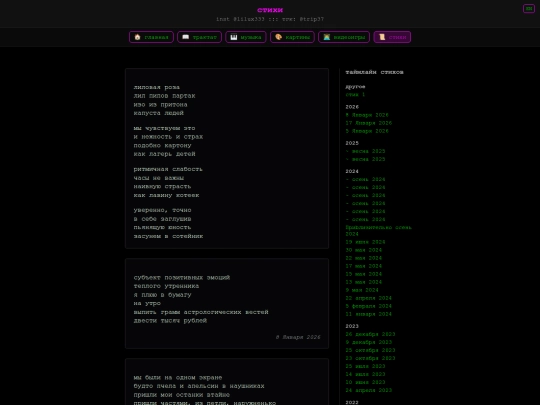Switch language with the EN button

click(x=529, y=9)
